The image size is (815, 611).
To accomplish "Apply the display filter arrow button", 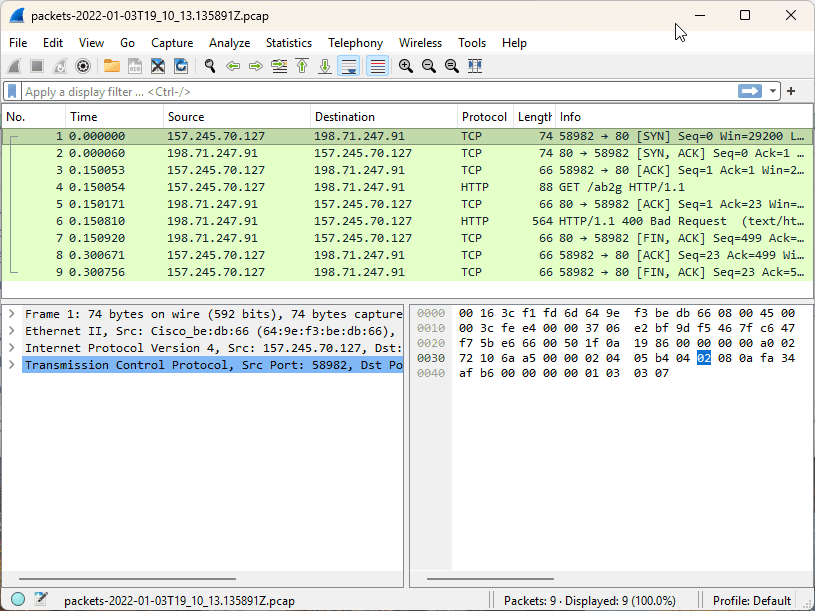I will point(750,91).
